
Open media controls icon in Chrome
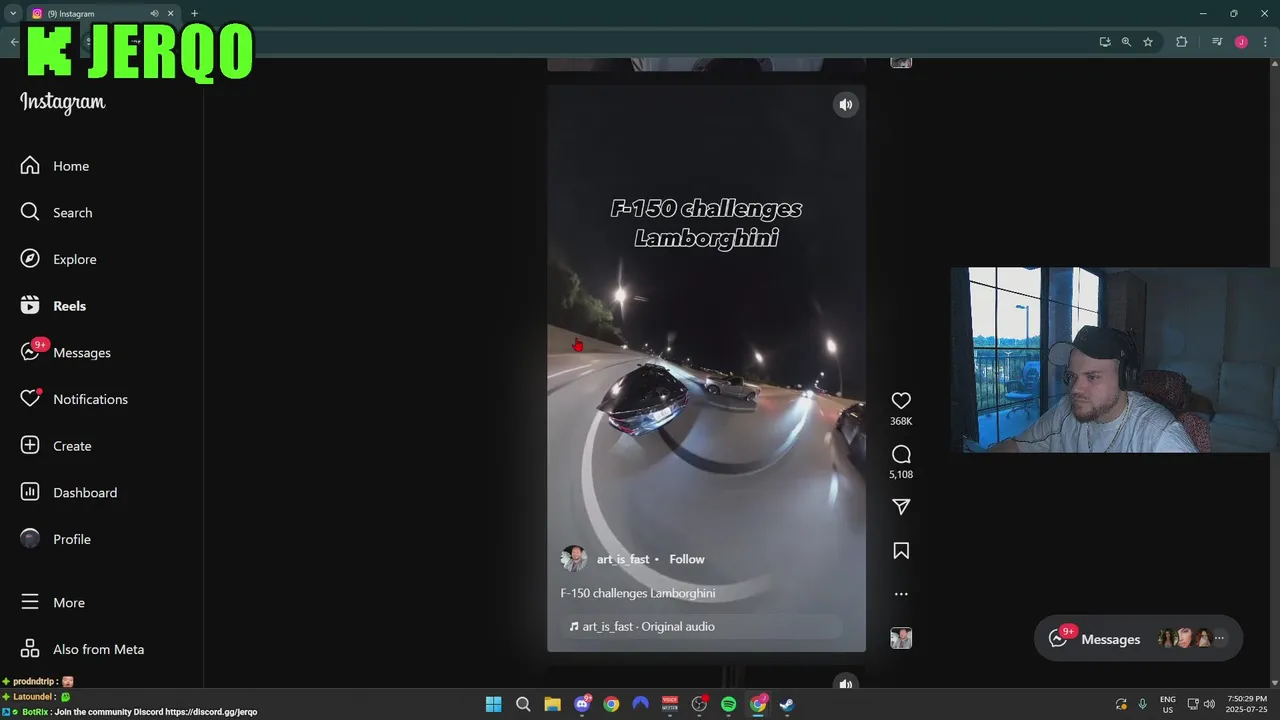pyautogui.click(x=1217, y=42)
